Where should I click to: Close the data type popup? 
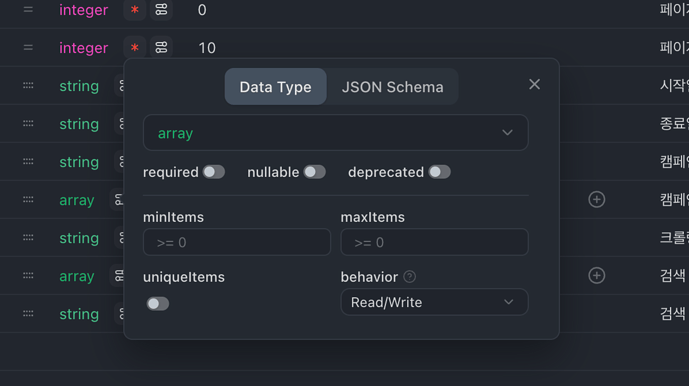[x=534, y=84]
